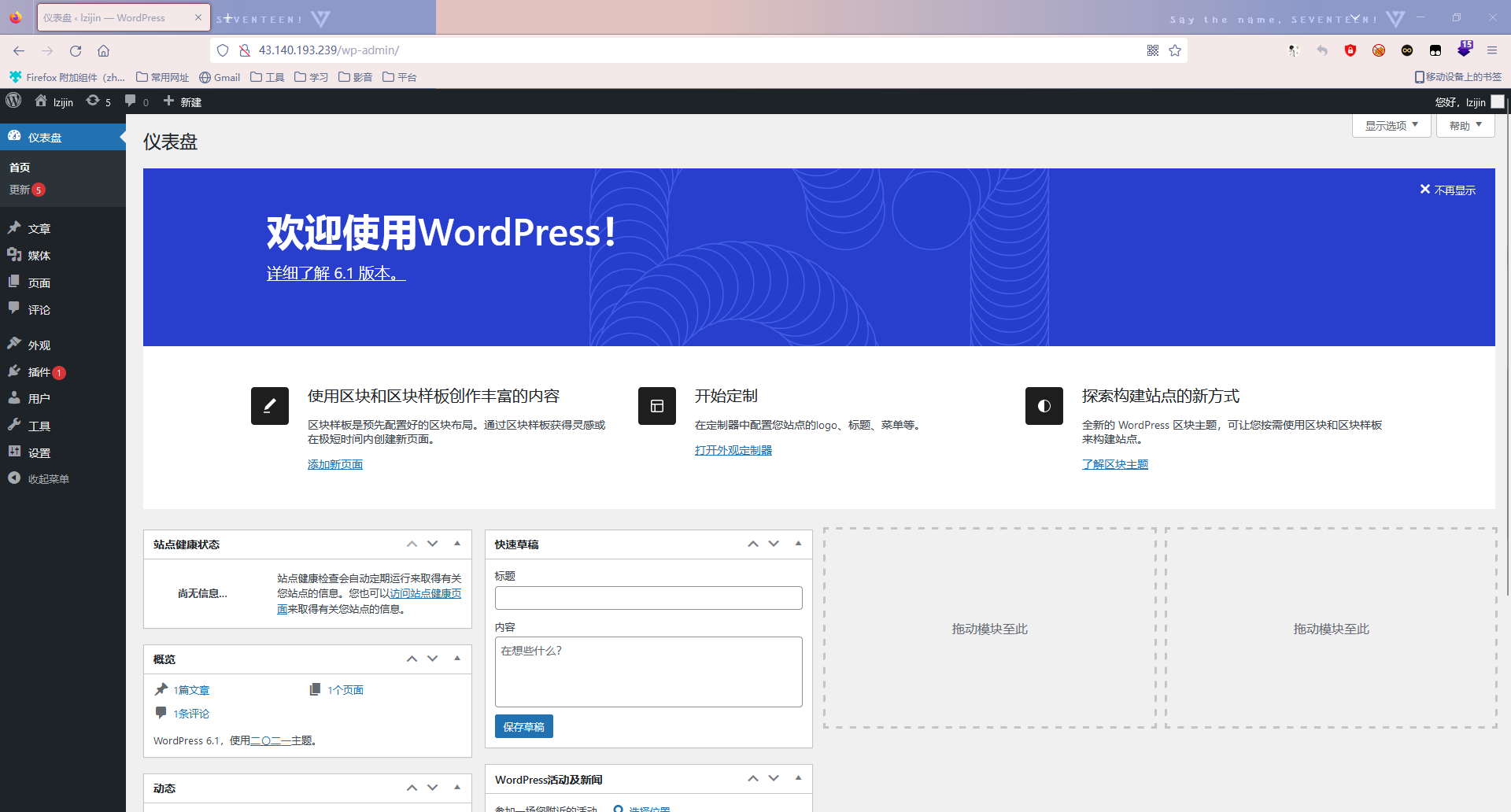
Task: Open Gmail bookmark
Action: (x=220, y=77)
